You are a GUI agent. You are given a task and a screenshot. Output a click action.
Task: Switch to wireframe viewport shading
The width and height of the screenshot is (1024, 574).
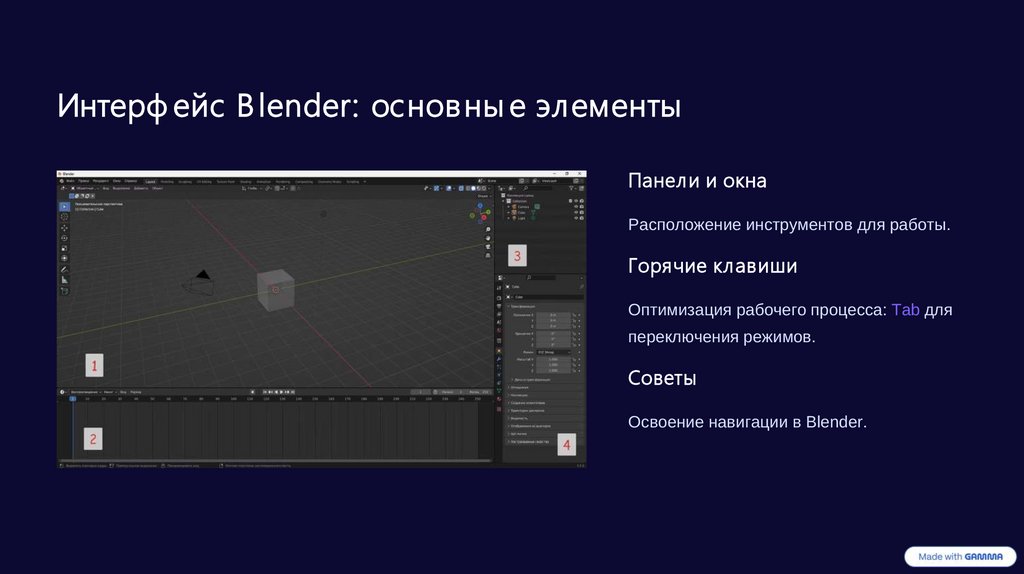[x=468, y=188]
